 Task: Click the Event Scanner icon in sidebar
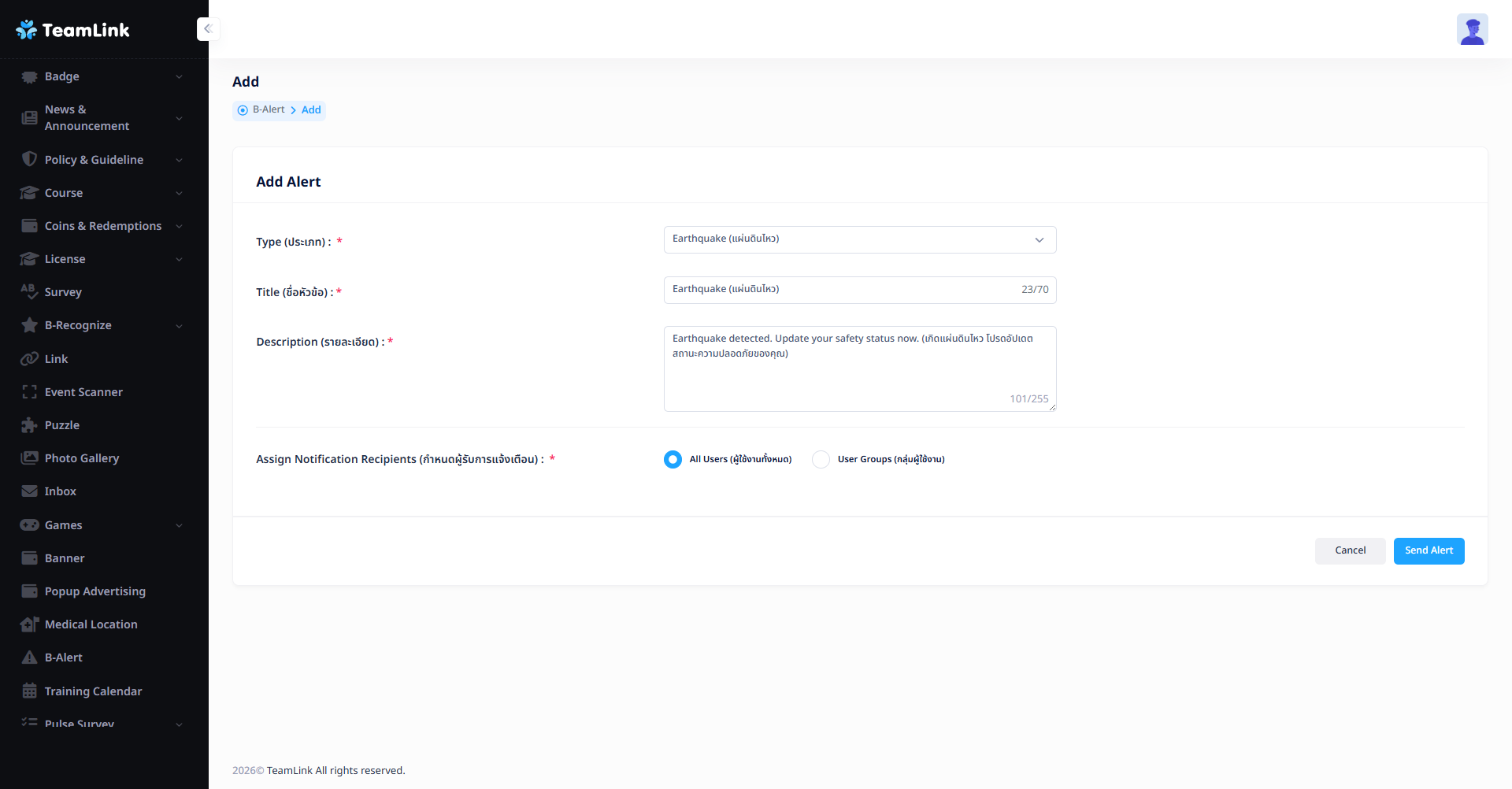[30, 392]
